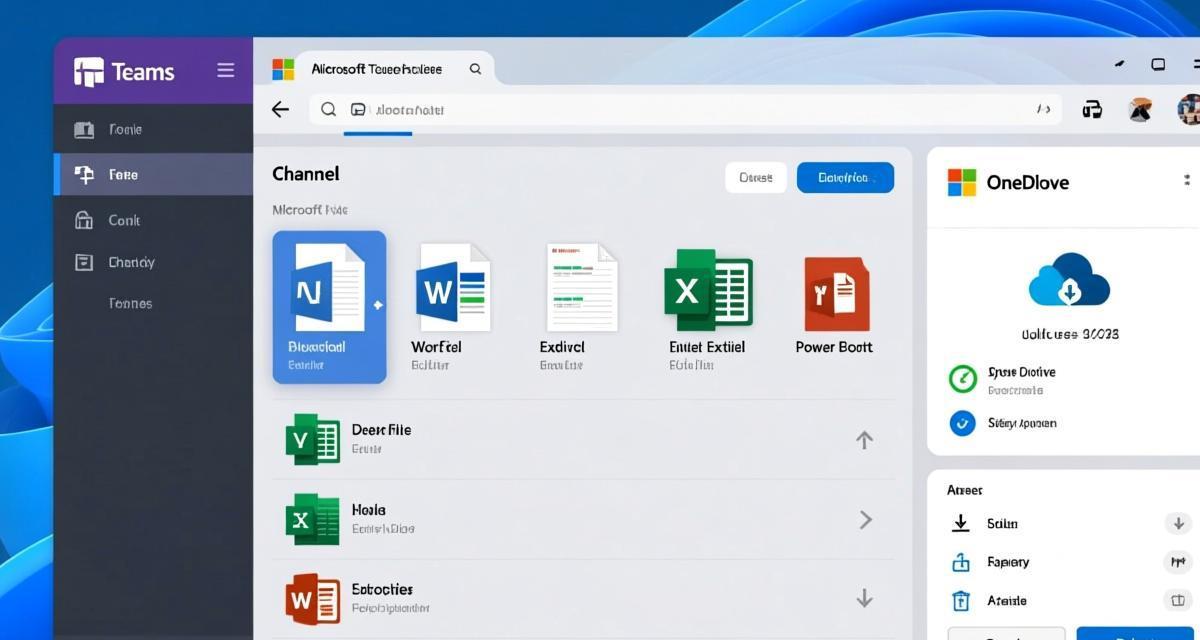
Task: Expand the Hoala row with right chevron
Action: (x=866, y=519)
